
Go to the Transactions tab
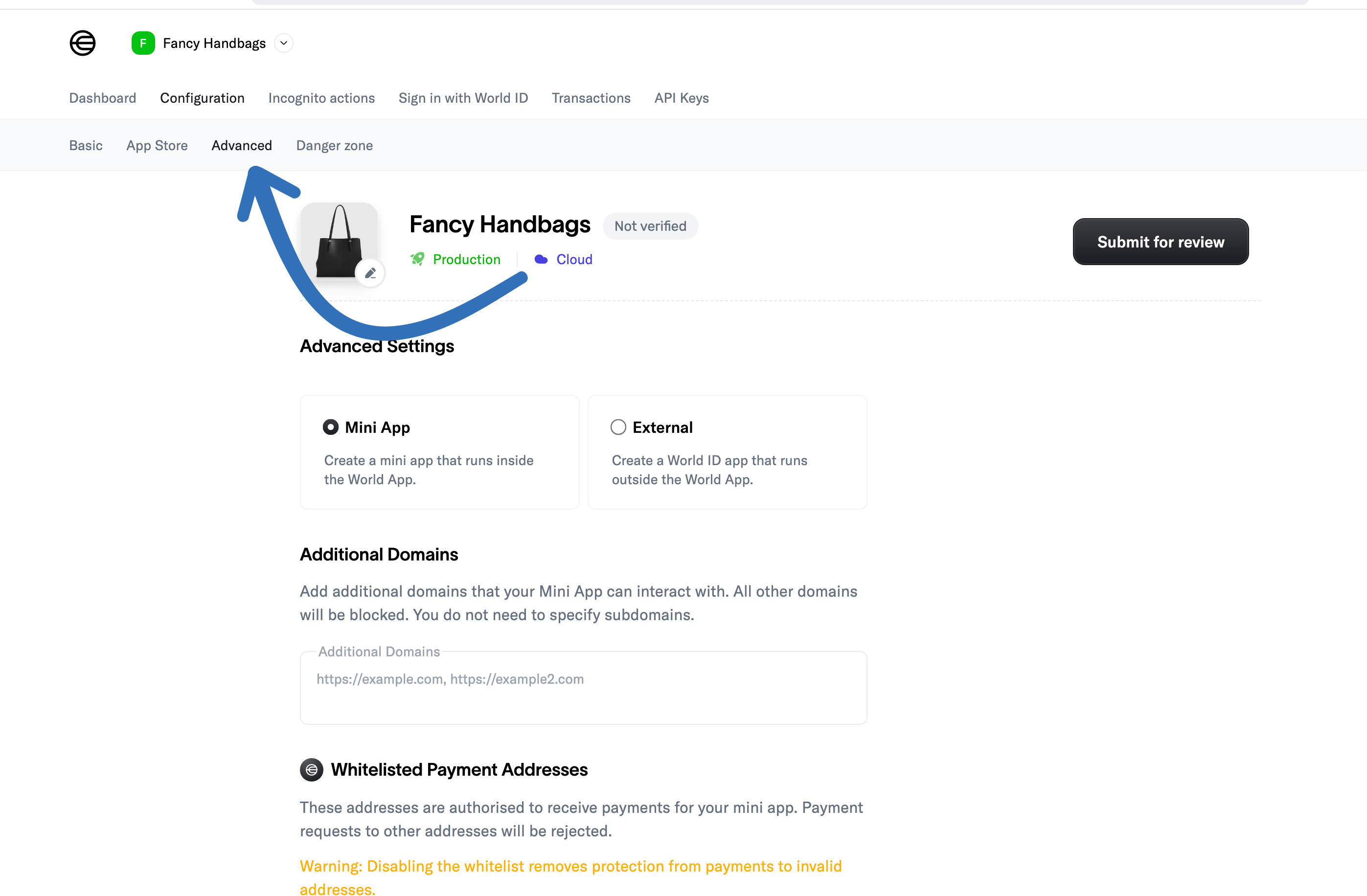tap(591, 98)
